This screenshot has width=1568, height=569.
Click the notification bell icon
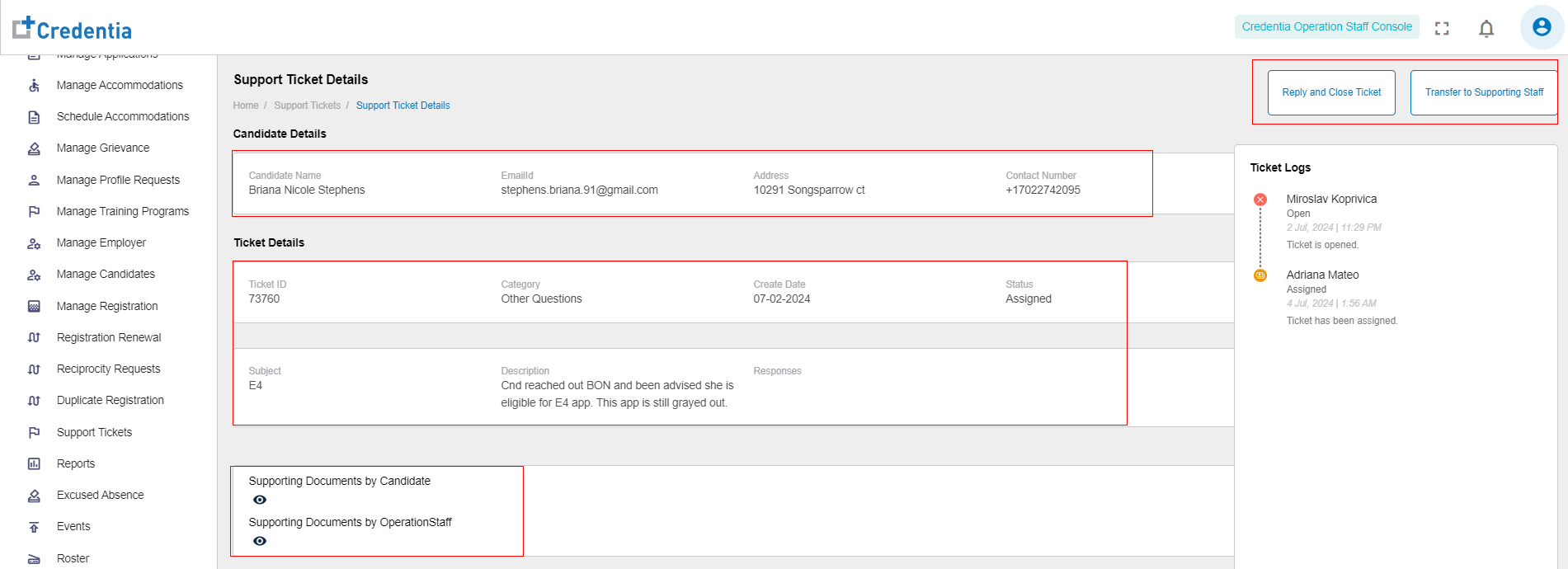pos(1486,29)
